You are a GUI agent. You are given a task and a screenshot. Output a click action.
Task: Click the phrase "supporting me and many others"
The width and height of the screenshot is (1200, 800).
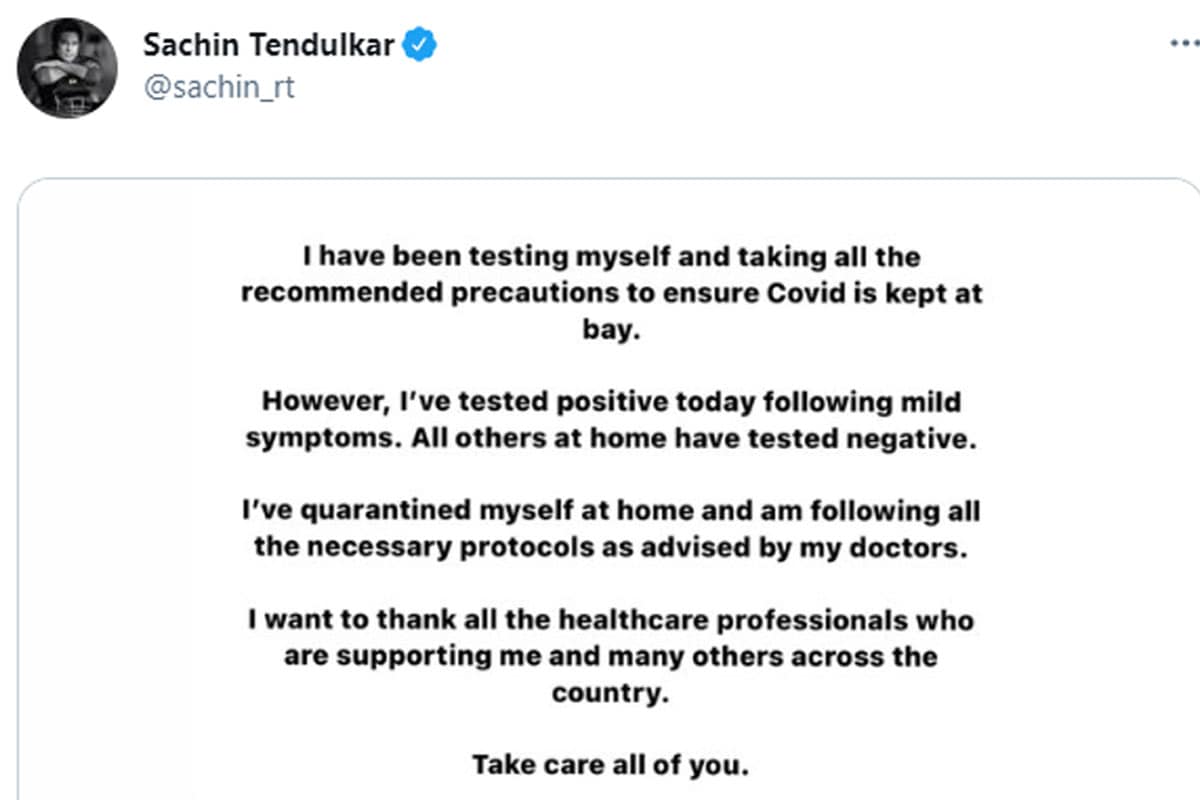tap(557, 656)
